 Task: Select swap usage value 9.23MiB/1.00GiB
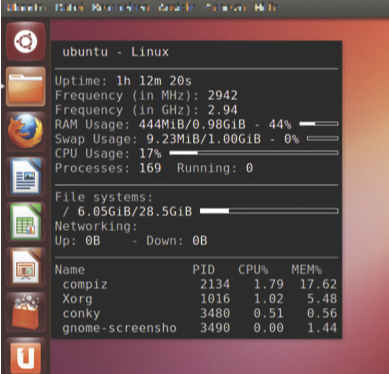[204, 139]
